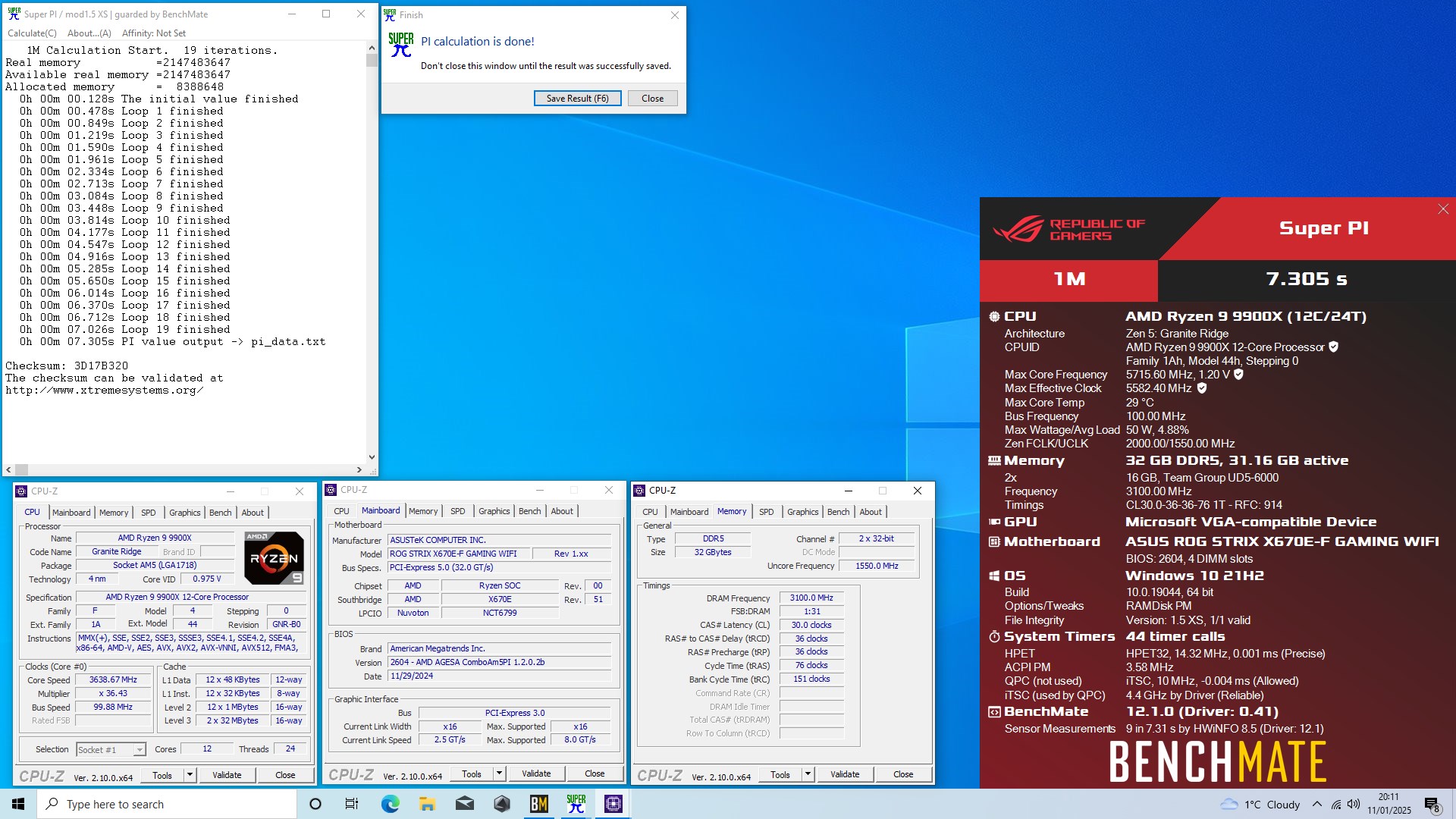Show hidden tray icons chevron

1317,804
